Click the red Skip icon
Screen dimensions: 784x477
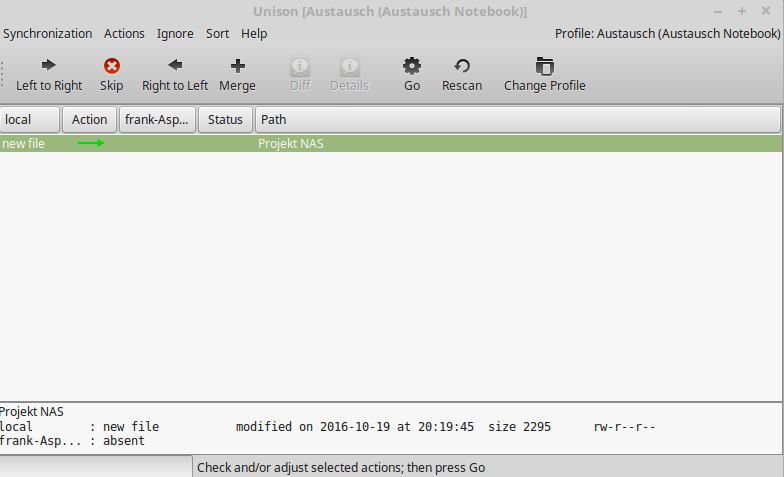[x=112, y=66]
